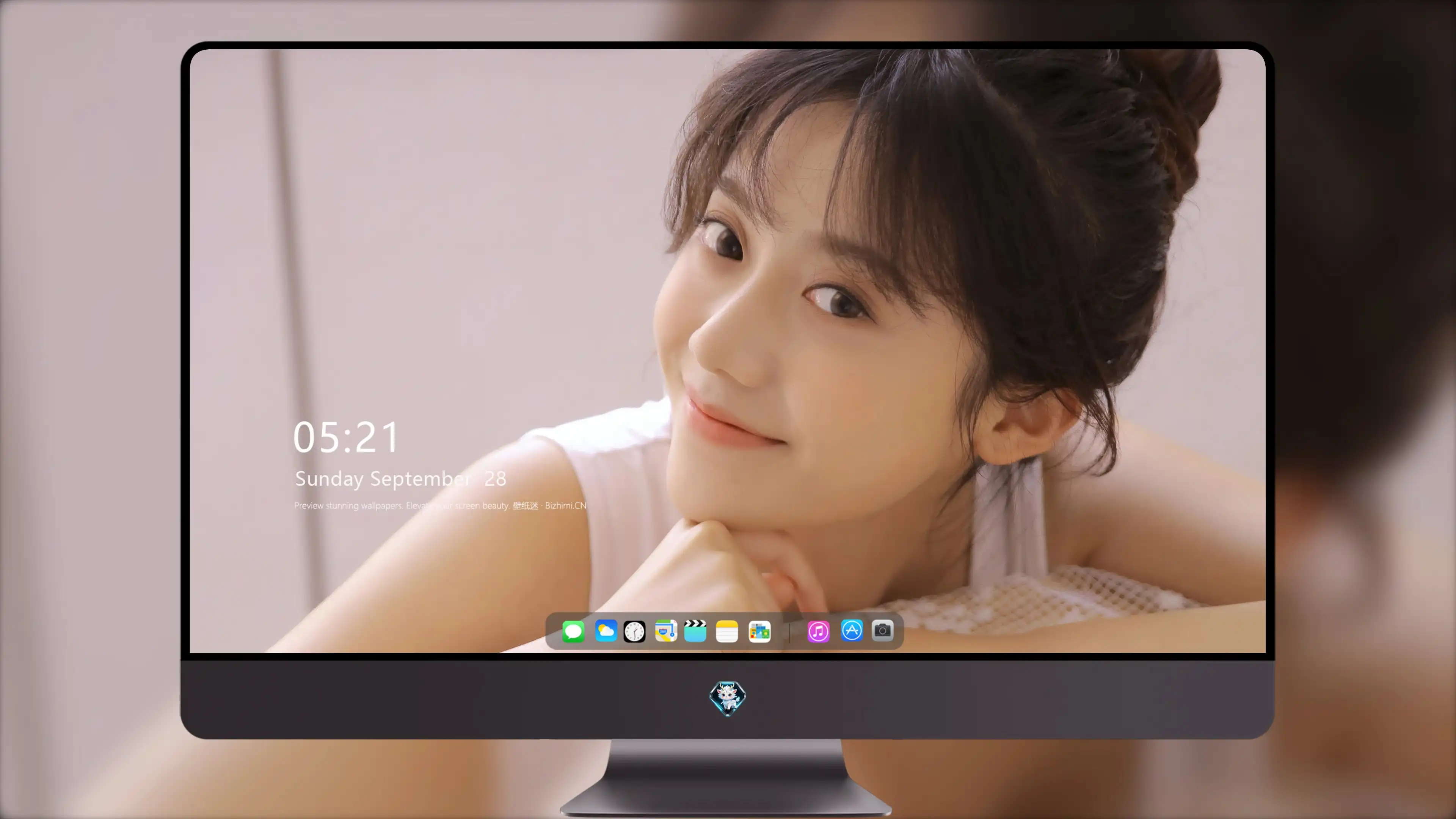The height and width of the screenshot is (819, 1456).
Task: Open the Messages app in the dock
Action: tap(573, 631)
